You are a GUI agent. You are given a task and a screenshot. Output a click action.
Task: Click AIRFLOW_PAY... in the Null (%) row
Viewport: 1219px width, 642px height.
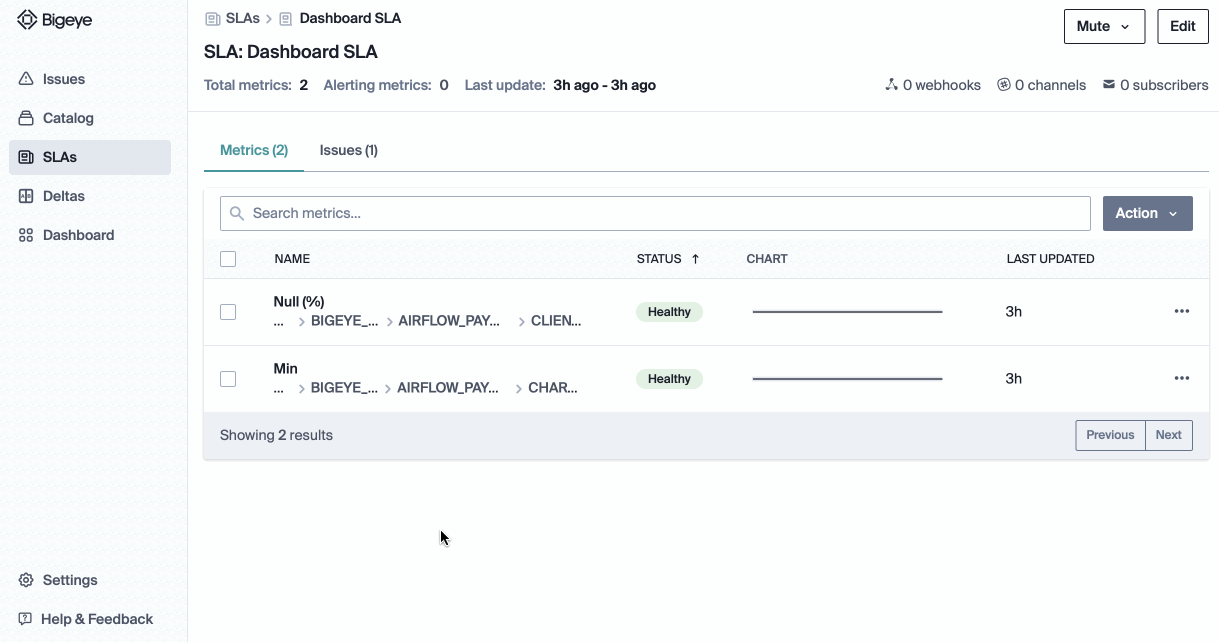click(449, 322)
